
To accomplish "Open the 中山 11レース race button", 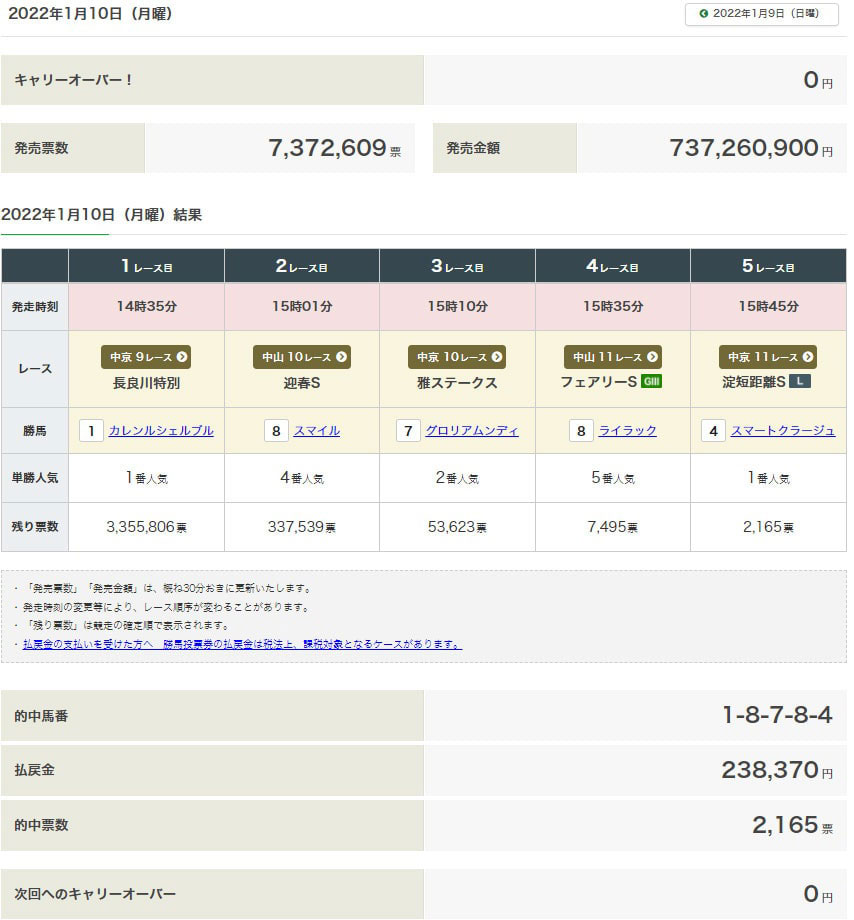I will 612,357.
